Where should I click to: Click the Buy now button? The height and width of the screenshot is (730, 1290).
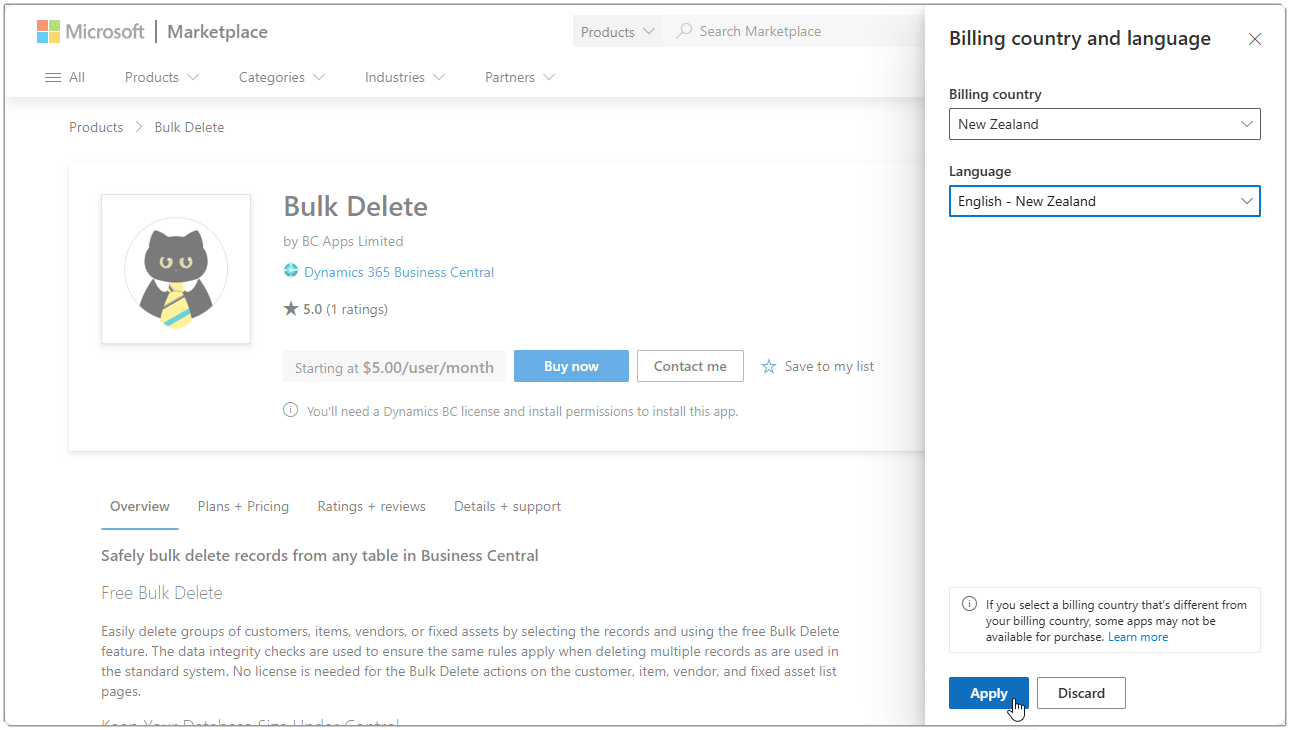tap(571, 366)
